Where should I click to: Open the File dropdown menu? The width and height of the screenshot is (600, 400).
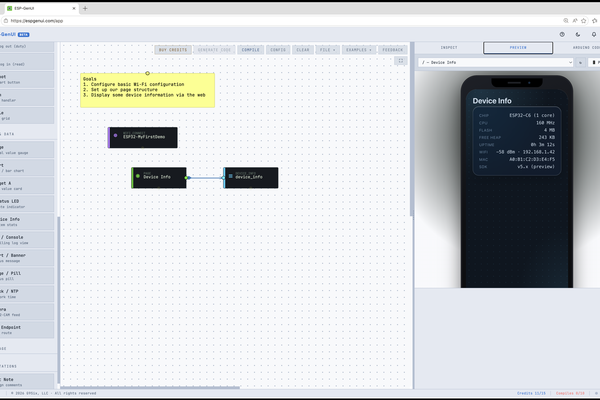327,50
